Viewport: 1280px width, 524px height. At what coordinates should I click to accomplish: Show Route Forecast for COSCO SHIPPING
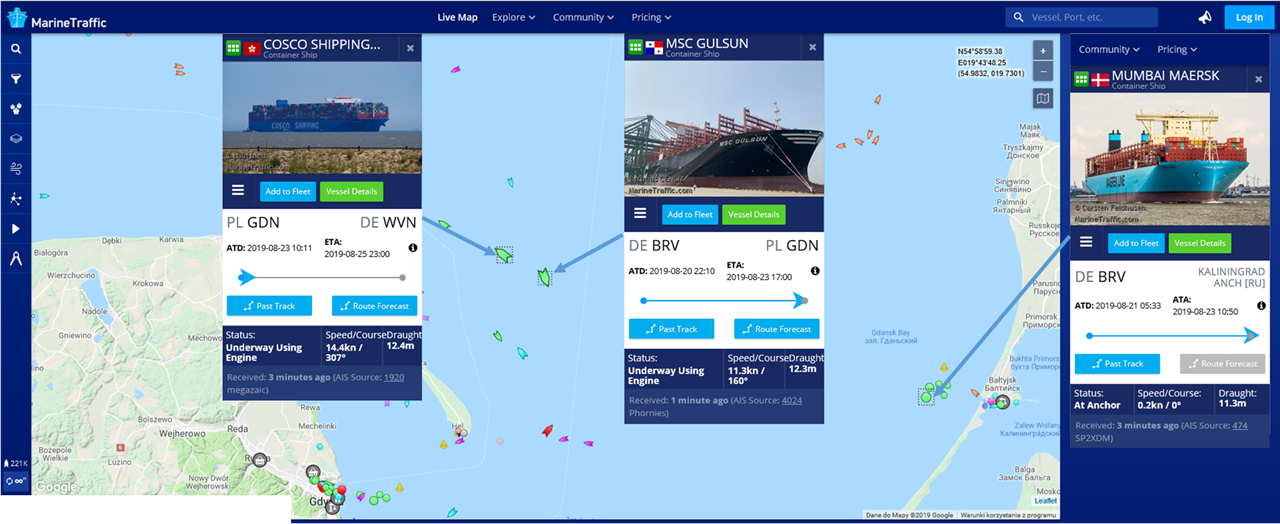[x=374, y=306]
